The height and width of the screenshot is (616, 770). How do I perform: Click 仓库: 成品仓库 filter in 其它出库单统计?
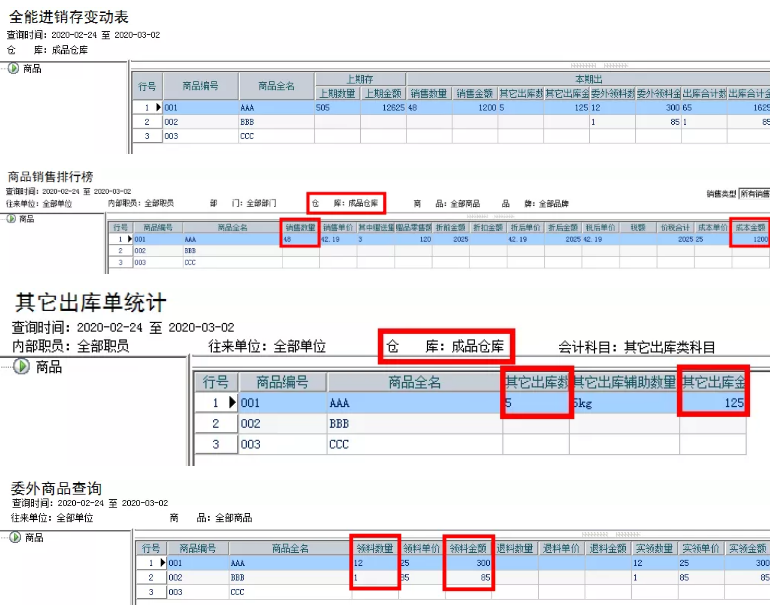pyautogui.click(x=445, y=346)
